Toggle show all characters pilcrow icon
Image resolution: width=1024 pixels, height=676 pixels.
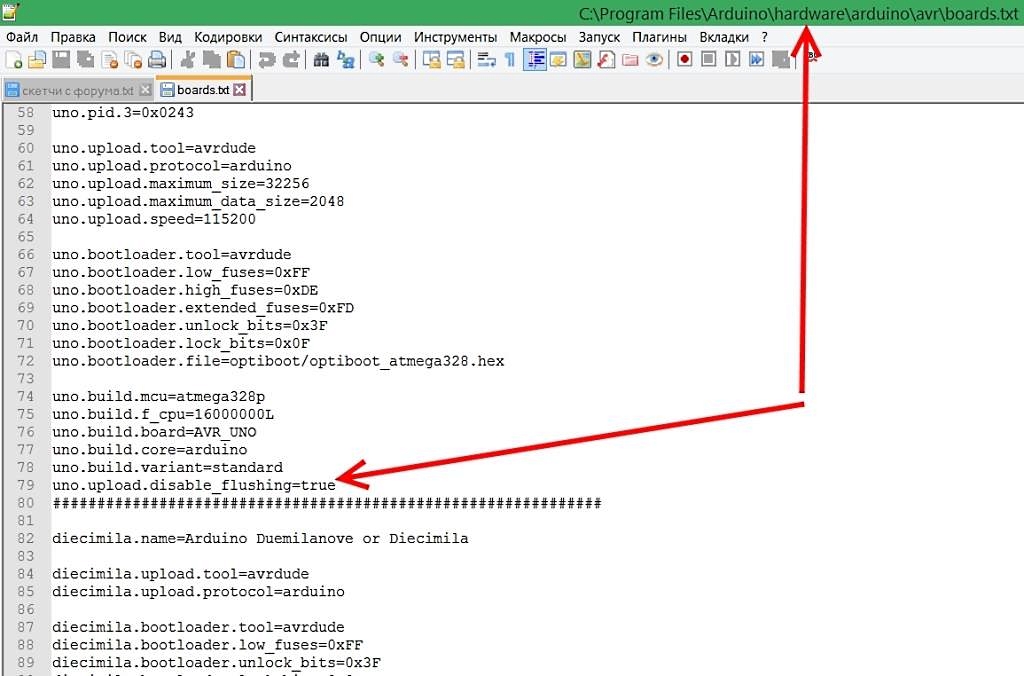[x=510, y=60]
